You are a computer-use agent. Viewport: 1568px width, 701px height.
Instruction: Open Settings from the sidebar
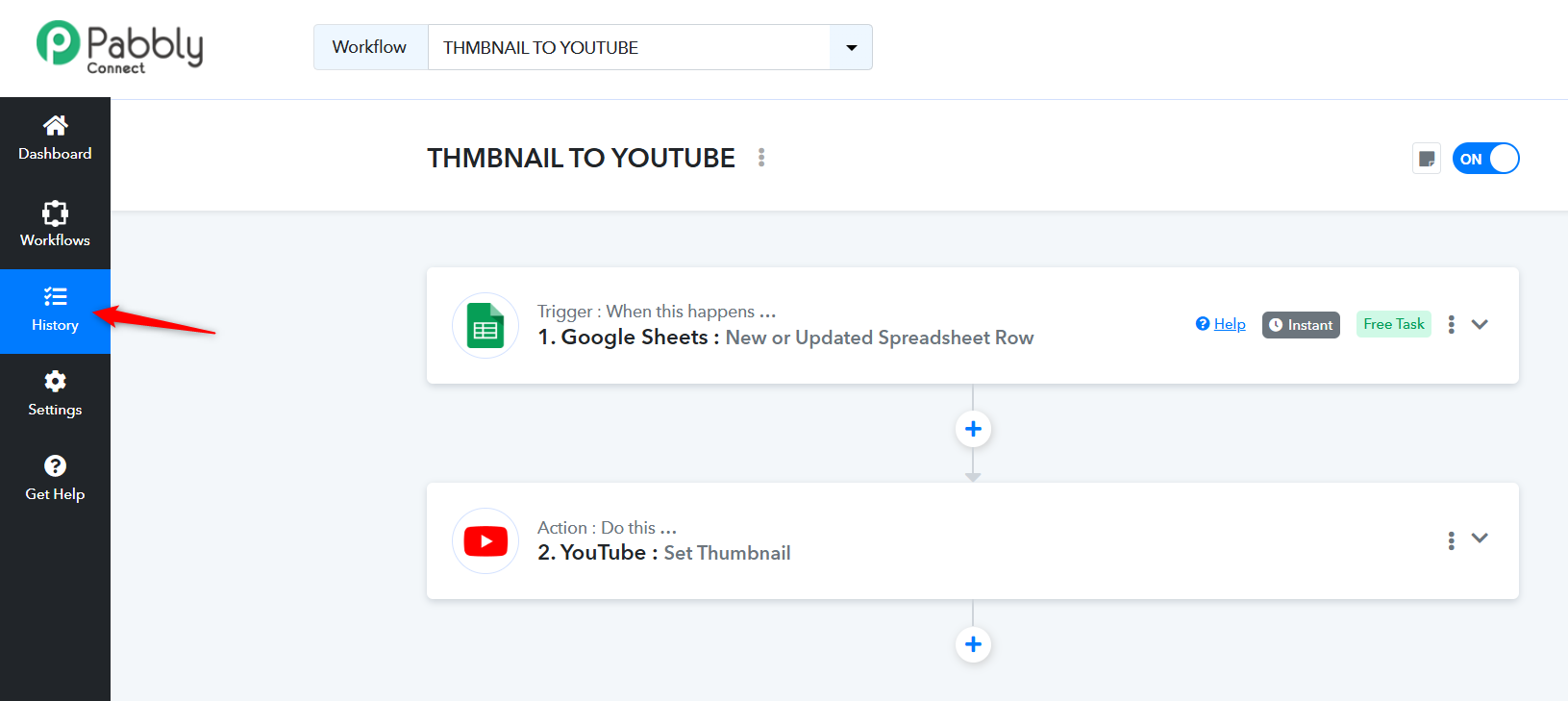tap(55, 394)
